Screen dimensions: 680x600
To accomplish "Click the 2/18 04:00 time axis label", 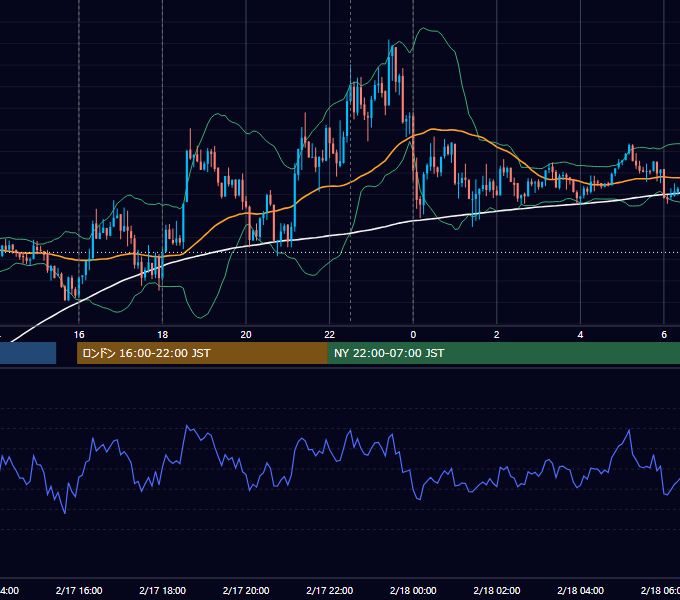I will (x=580, y=591).
